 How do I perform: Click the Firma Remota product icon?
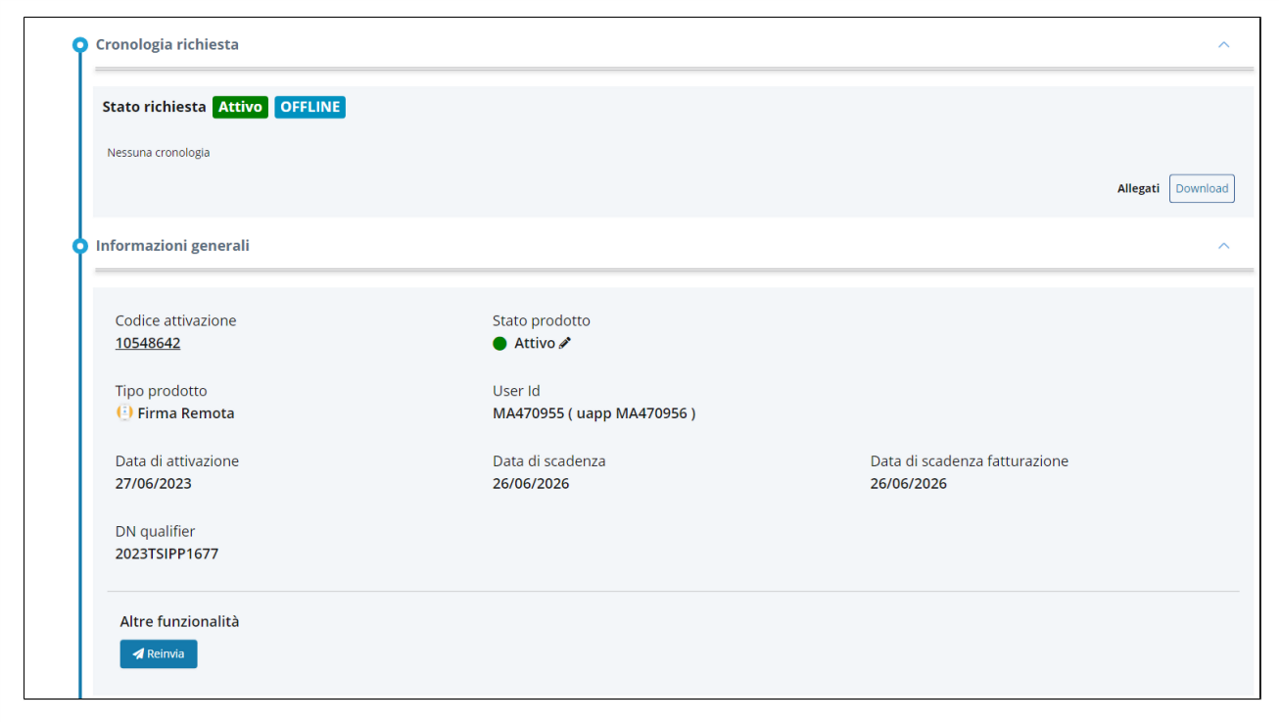pyautogui.click(x=124, y=413)
